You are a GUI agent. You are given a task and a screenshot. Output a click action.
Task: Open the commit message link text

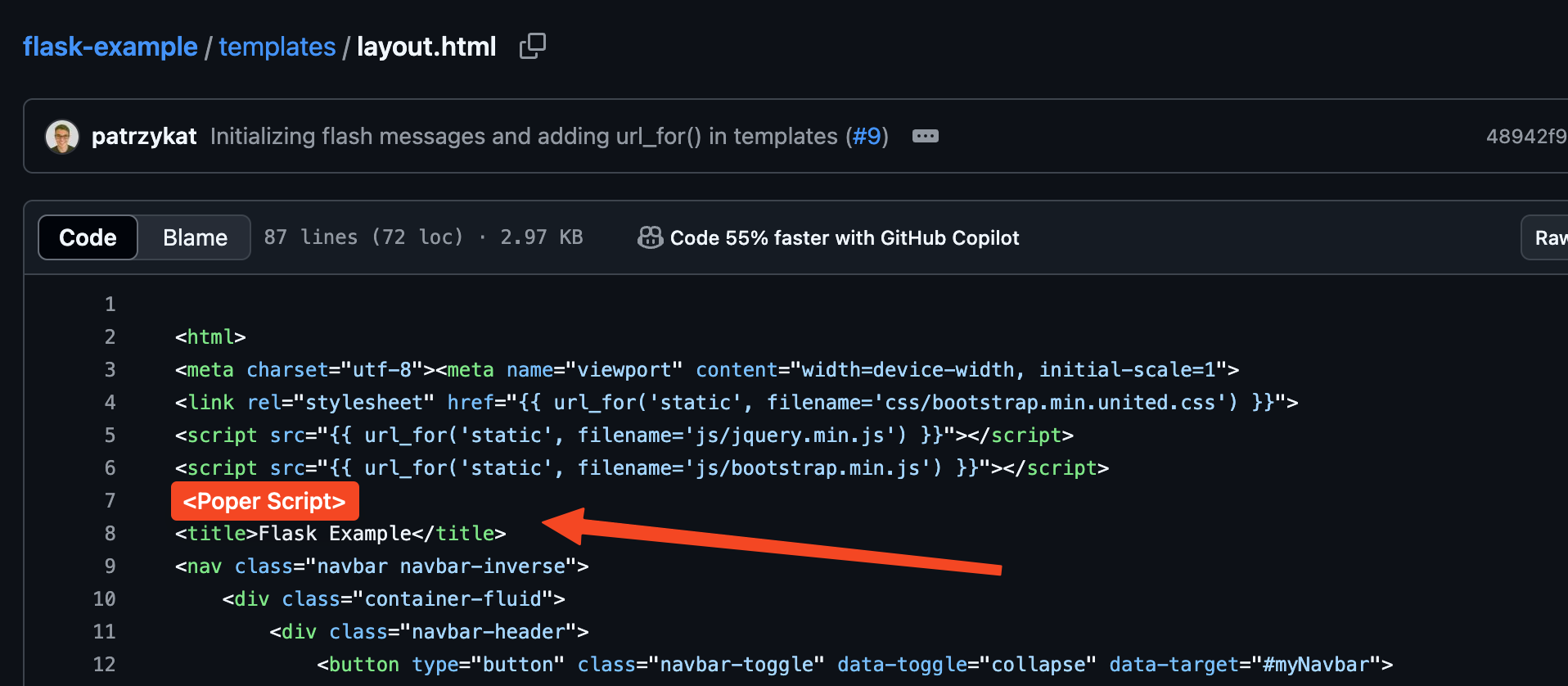(x=524, y=136)
